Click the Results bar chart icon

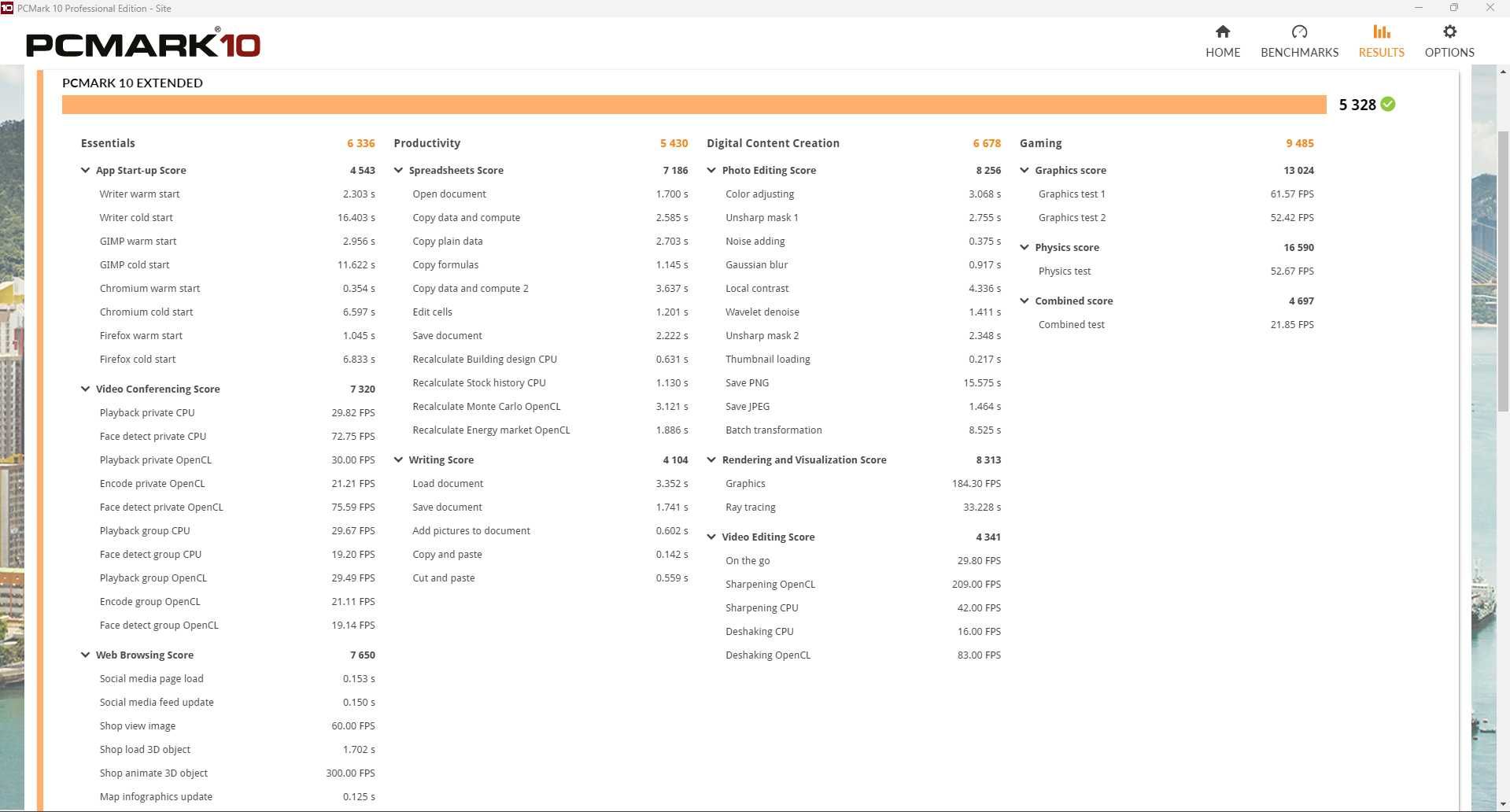click(1381, 31)
